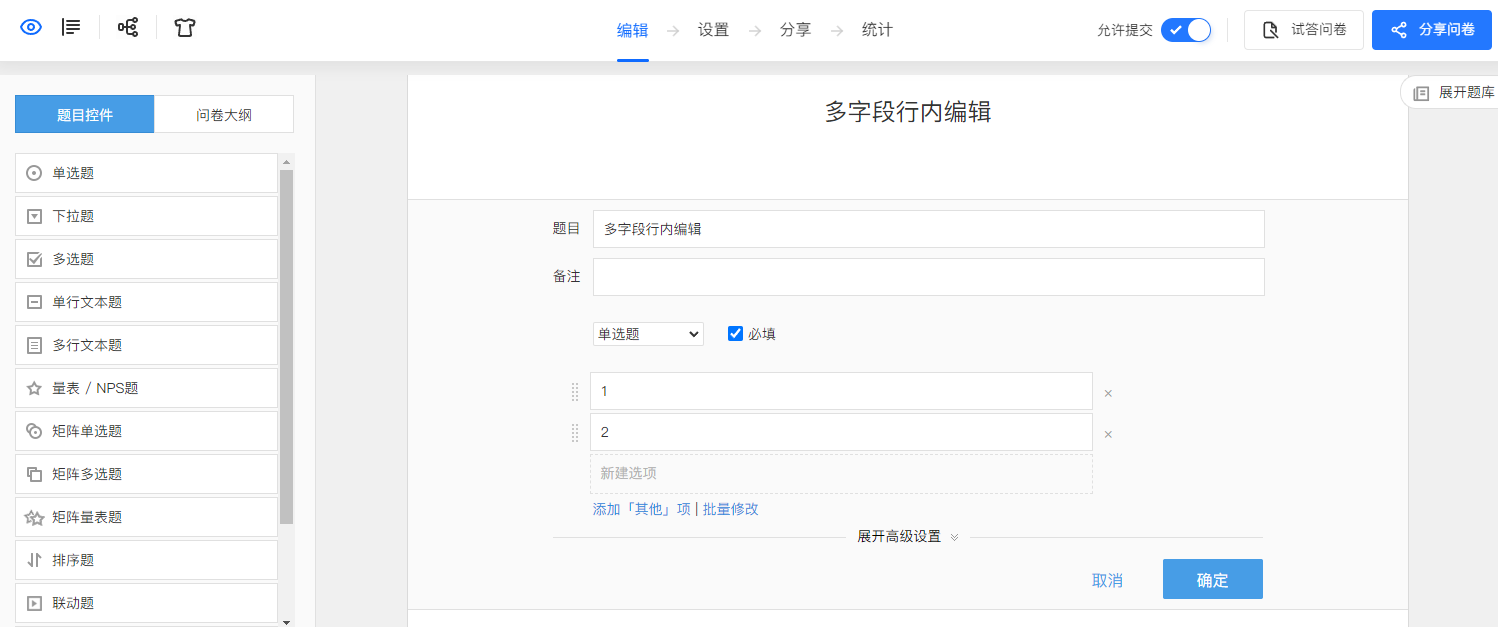Toggle the 允许提交 switch
This screenshot has width=1498, height=627.
(1186, 30)
